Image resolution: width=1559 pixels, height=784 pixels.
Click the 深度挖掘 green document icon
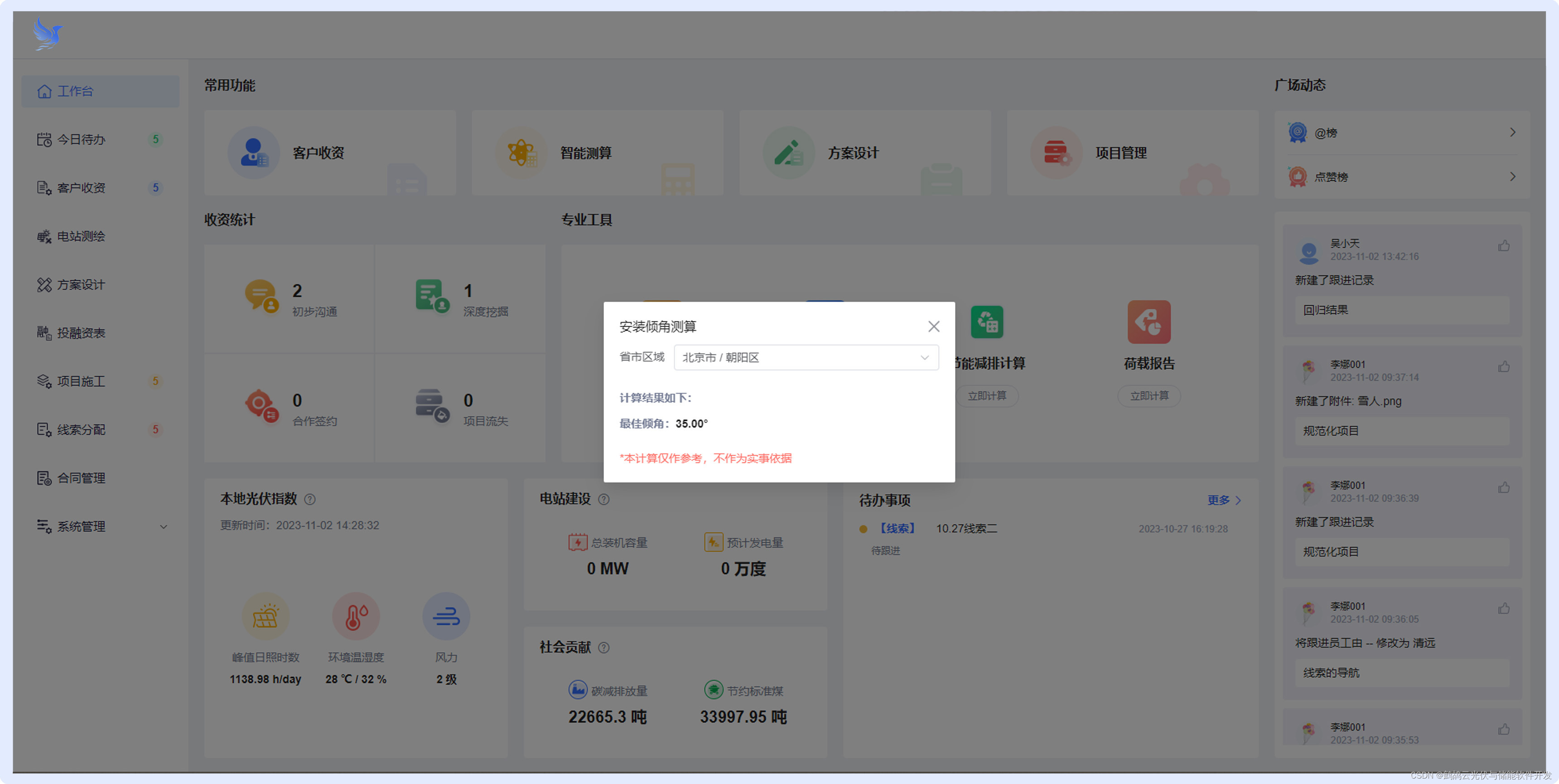432,296
